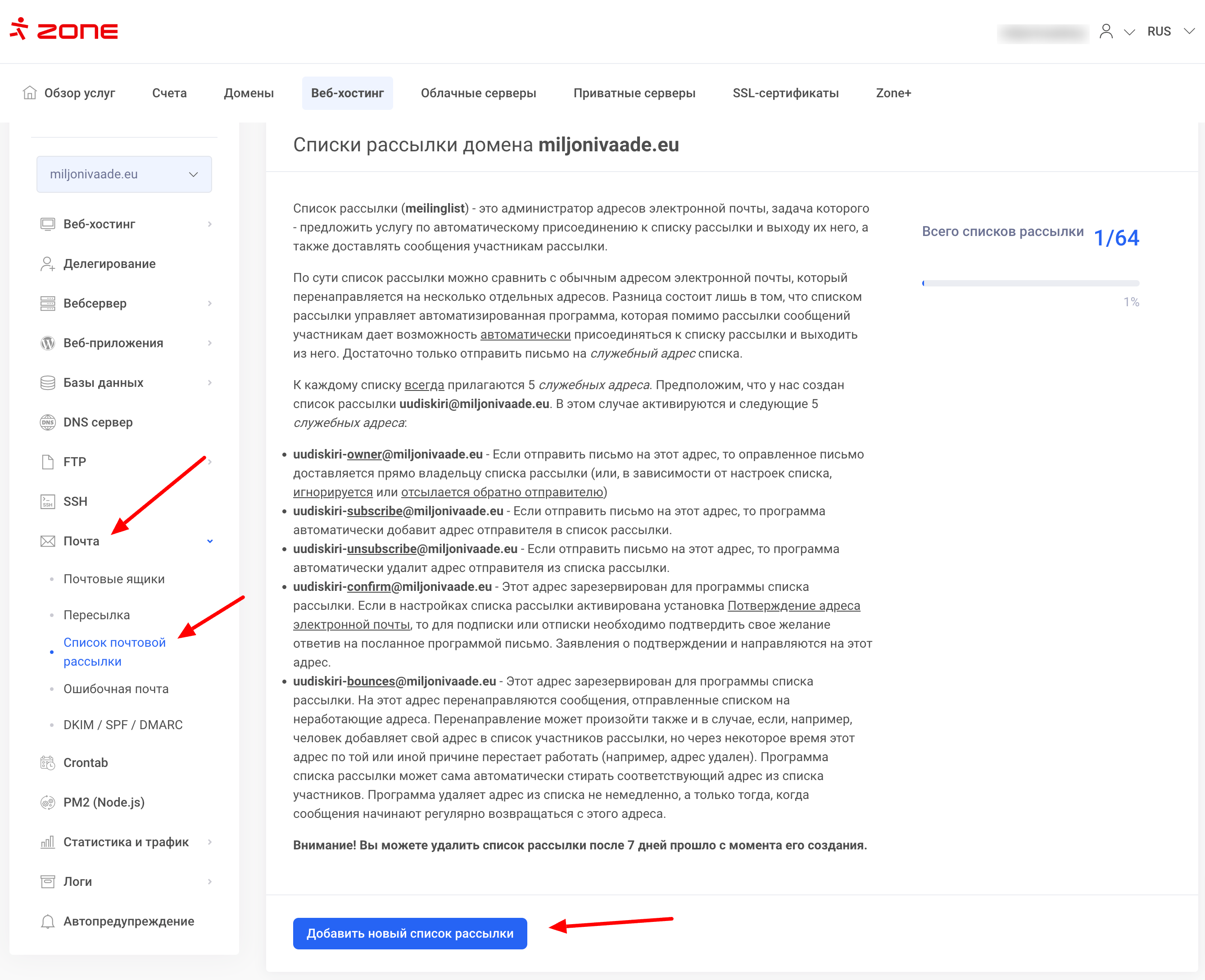Click the user account icon

(x=1105, y=31)
